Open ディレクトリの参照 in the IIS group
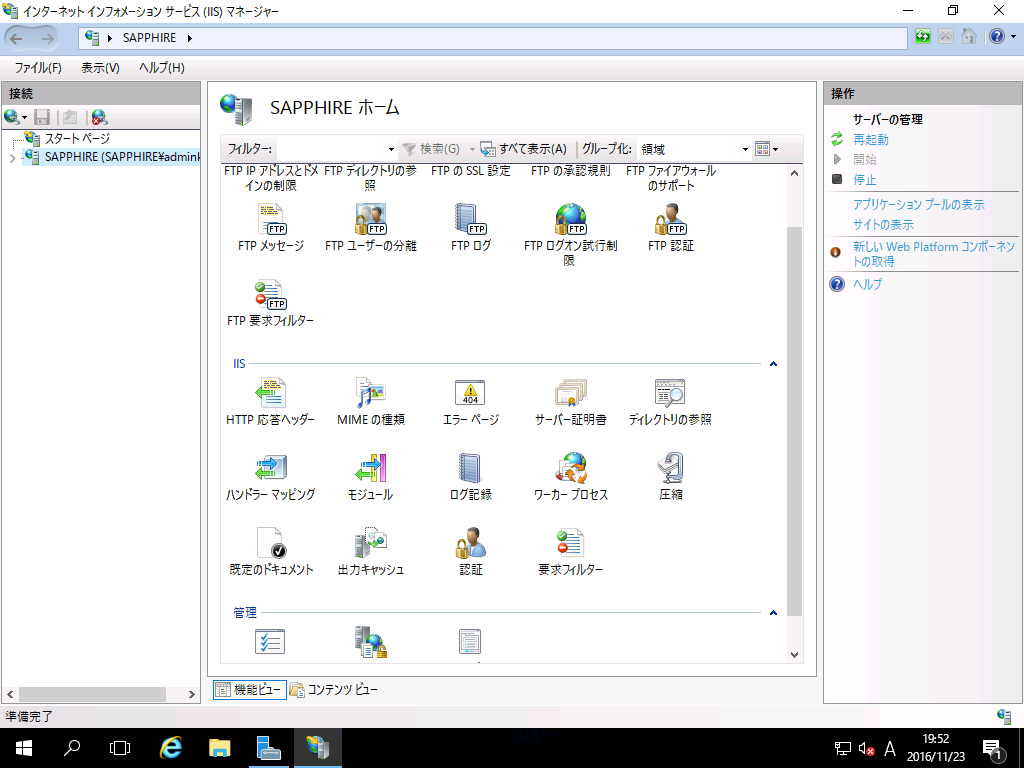The width and height of the screenshot is (1024, 768). 671,402
